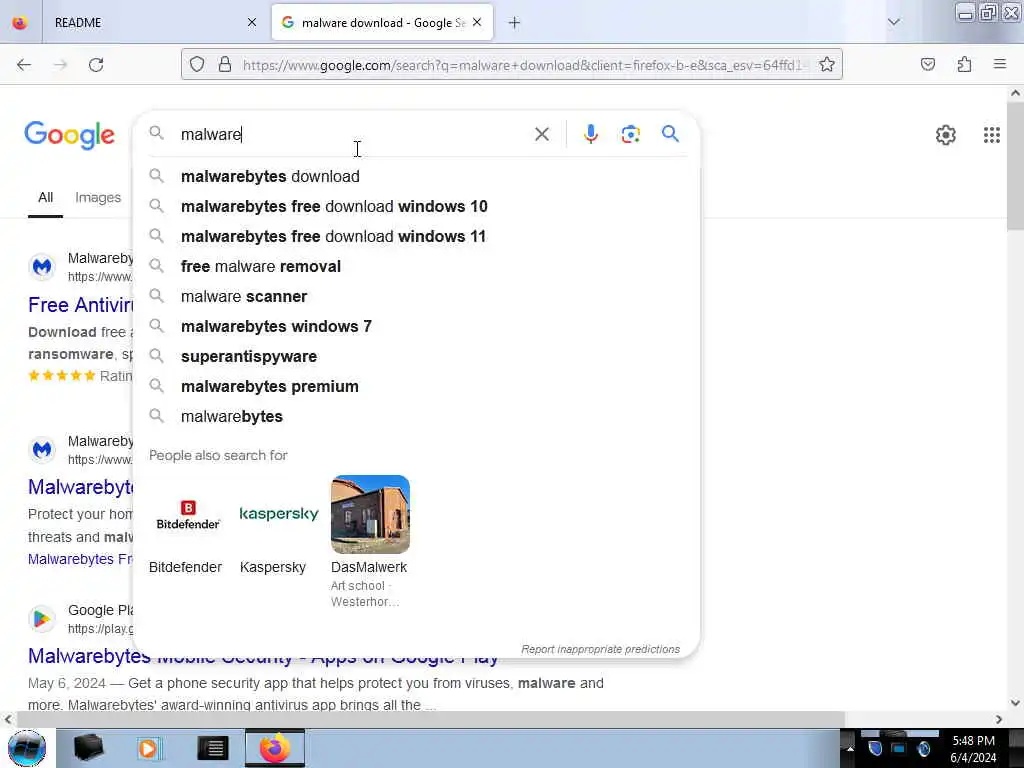Open the second Malwarebytes result title
This screenshot has width=1024, height=768.
(x=80, y=487)
